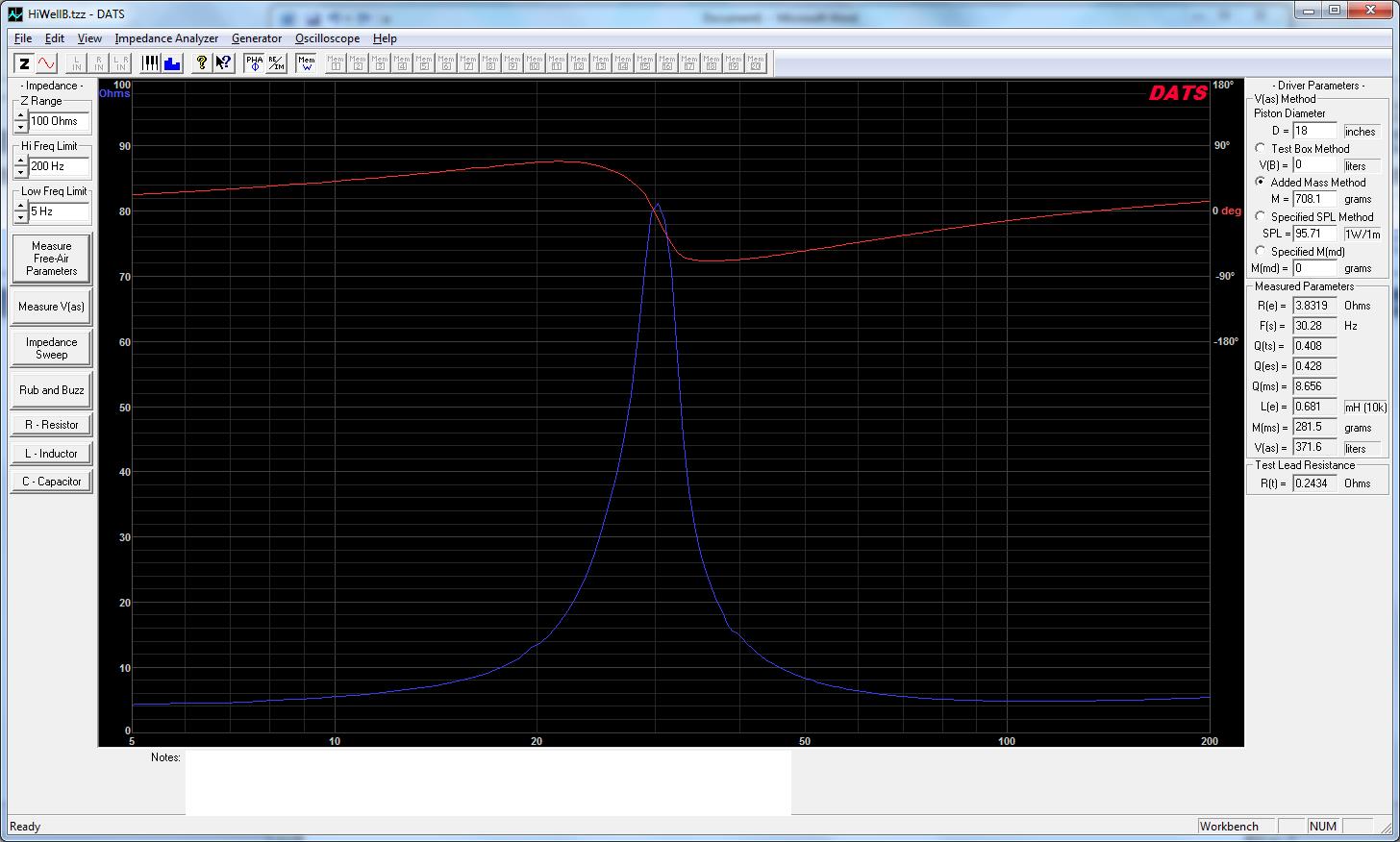Click the R IN right input icon
The width and height of the screenshot is (1400, 842).
click(99, 63)
